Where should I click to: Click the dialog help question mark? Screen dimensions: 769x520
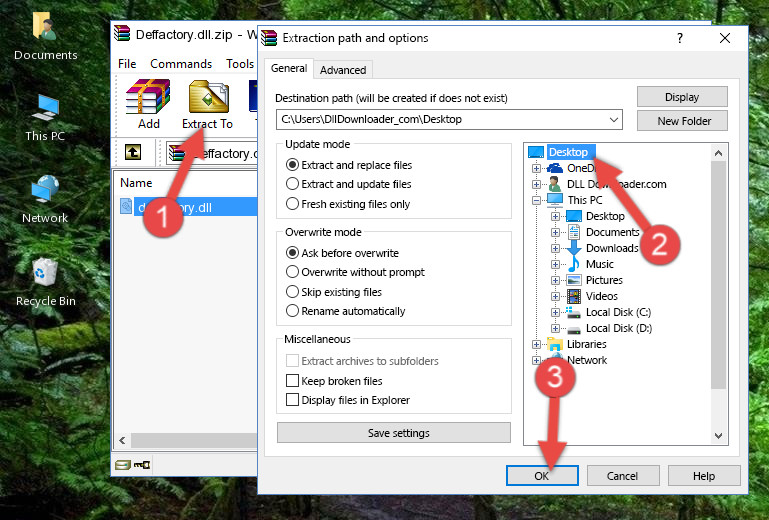click(x=680, y=38)
